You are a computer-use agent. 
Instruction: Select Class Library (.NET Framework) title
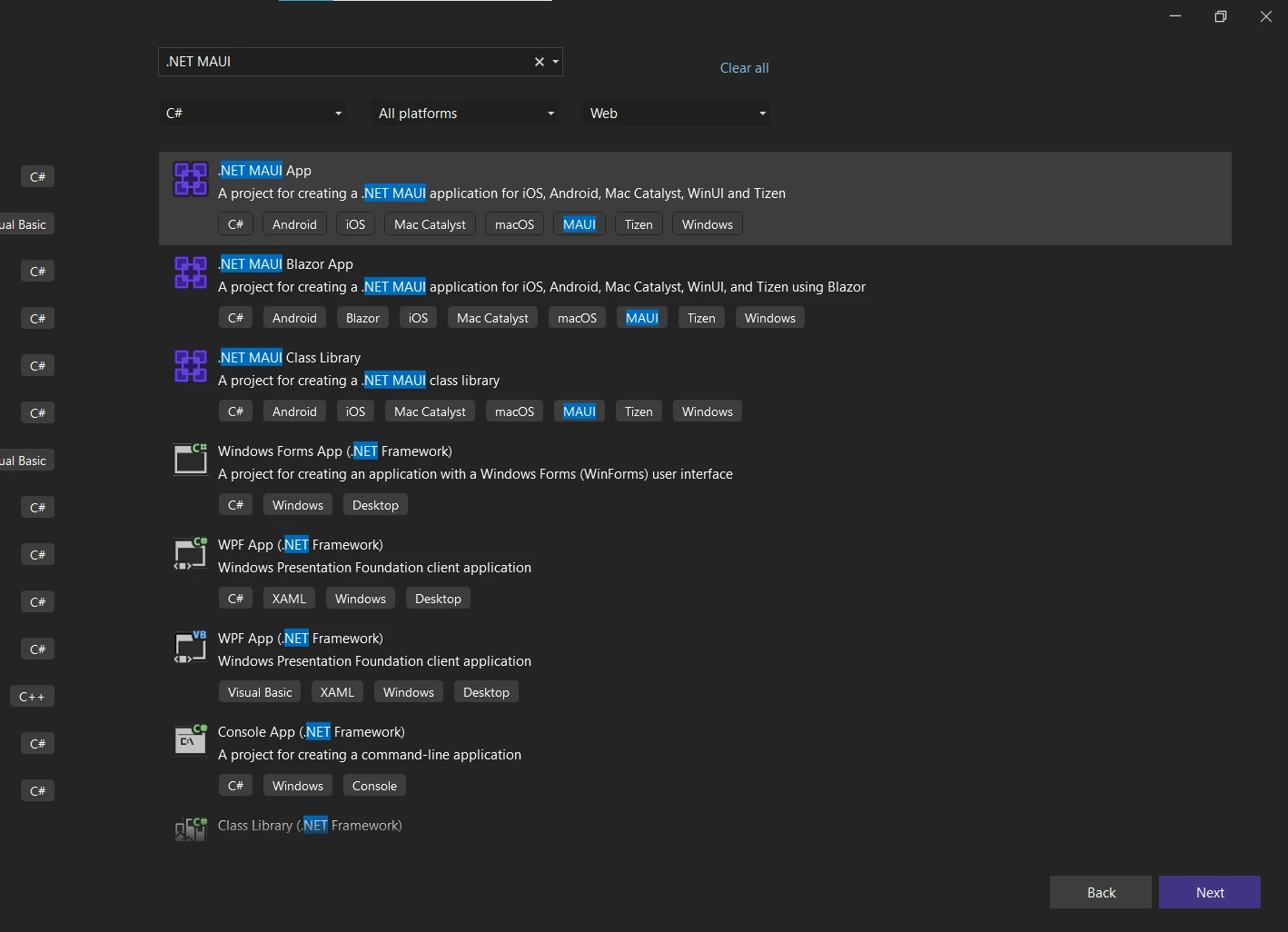(310, 826)
